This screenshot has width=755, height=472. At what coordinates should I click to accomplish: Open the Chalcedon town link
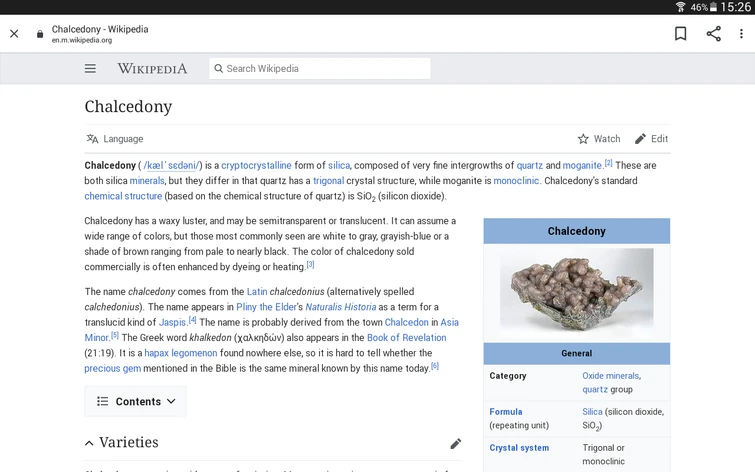point(406,322)
